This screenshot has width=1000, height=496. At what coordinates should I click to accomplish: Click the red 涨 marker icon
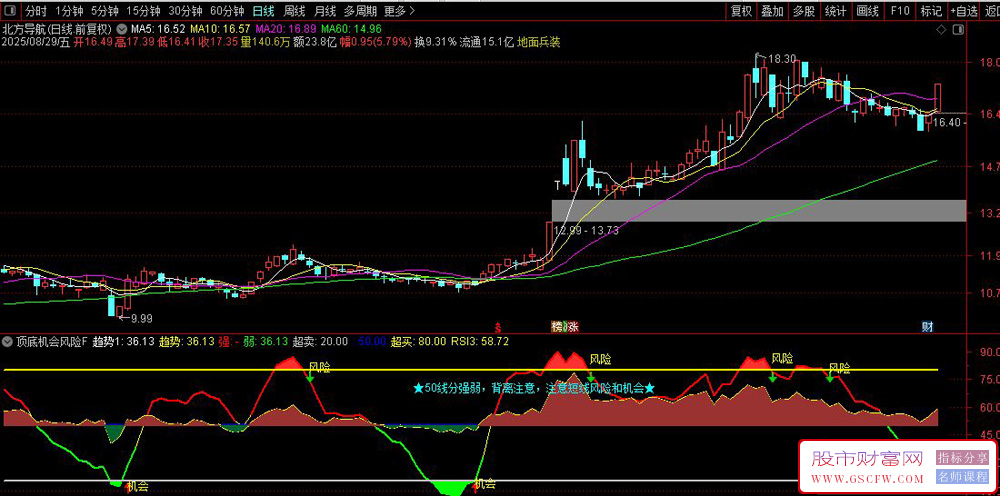click(573, 326)
